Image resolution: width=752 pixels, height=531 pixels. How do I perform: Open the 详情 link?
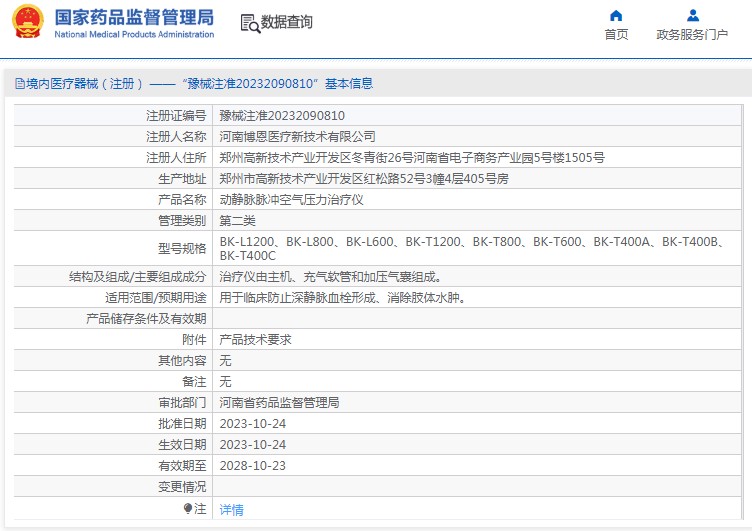click(x=231, y=509)
